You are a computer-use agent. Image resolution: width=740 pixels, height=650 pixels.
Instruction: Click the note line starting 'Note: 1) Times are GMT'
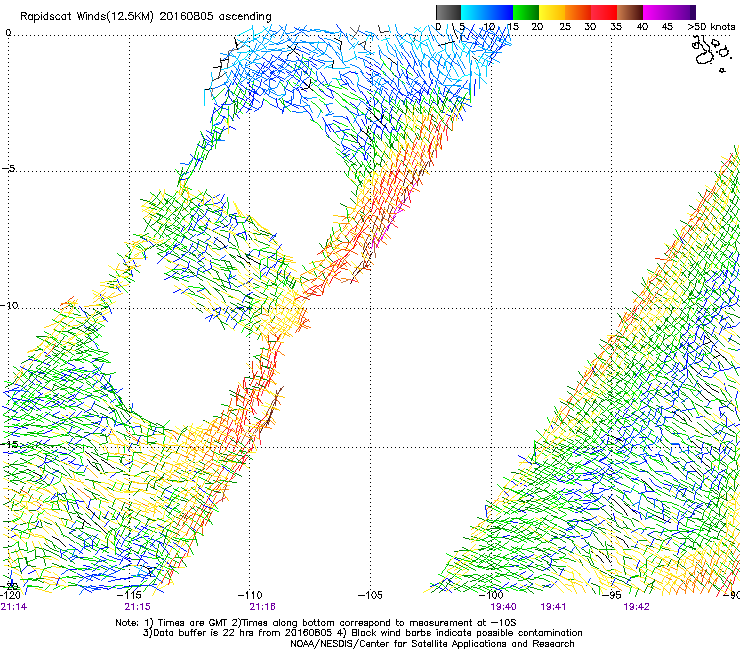(316, 623)
